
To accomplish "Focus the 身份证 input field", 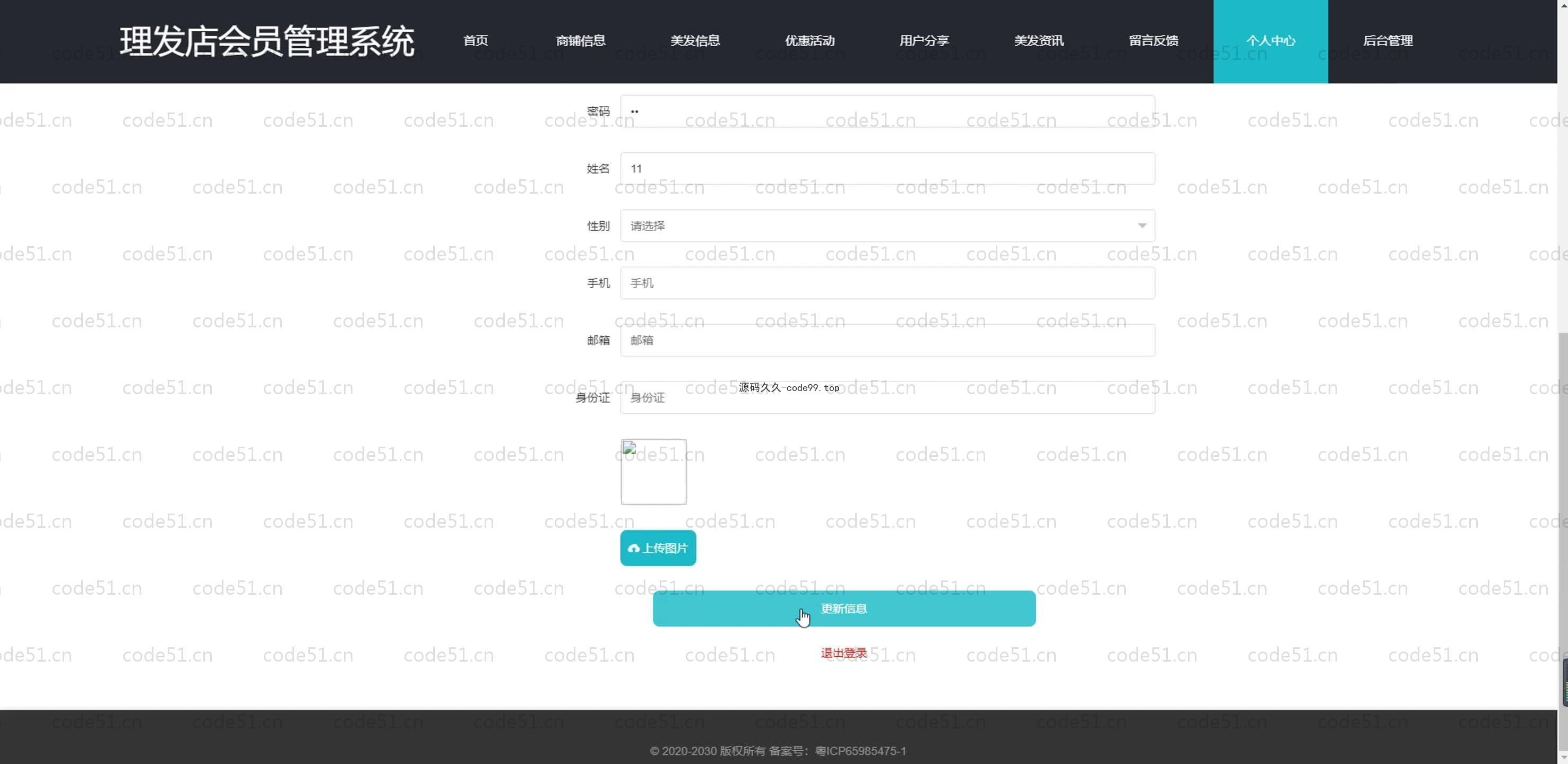I will click(x=888, y=397).
